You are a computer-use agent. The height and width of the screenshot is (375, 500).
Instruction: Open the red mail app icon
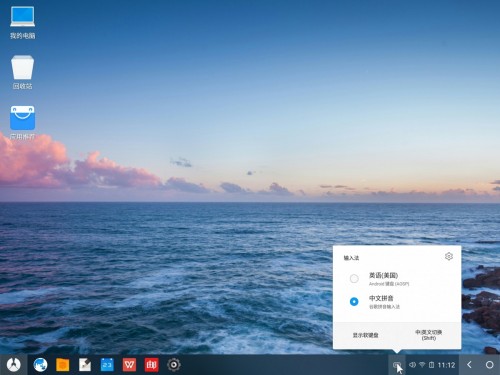[151, 365]
